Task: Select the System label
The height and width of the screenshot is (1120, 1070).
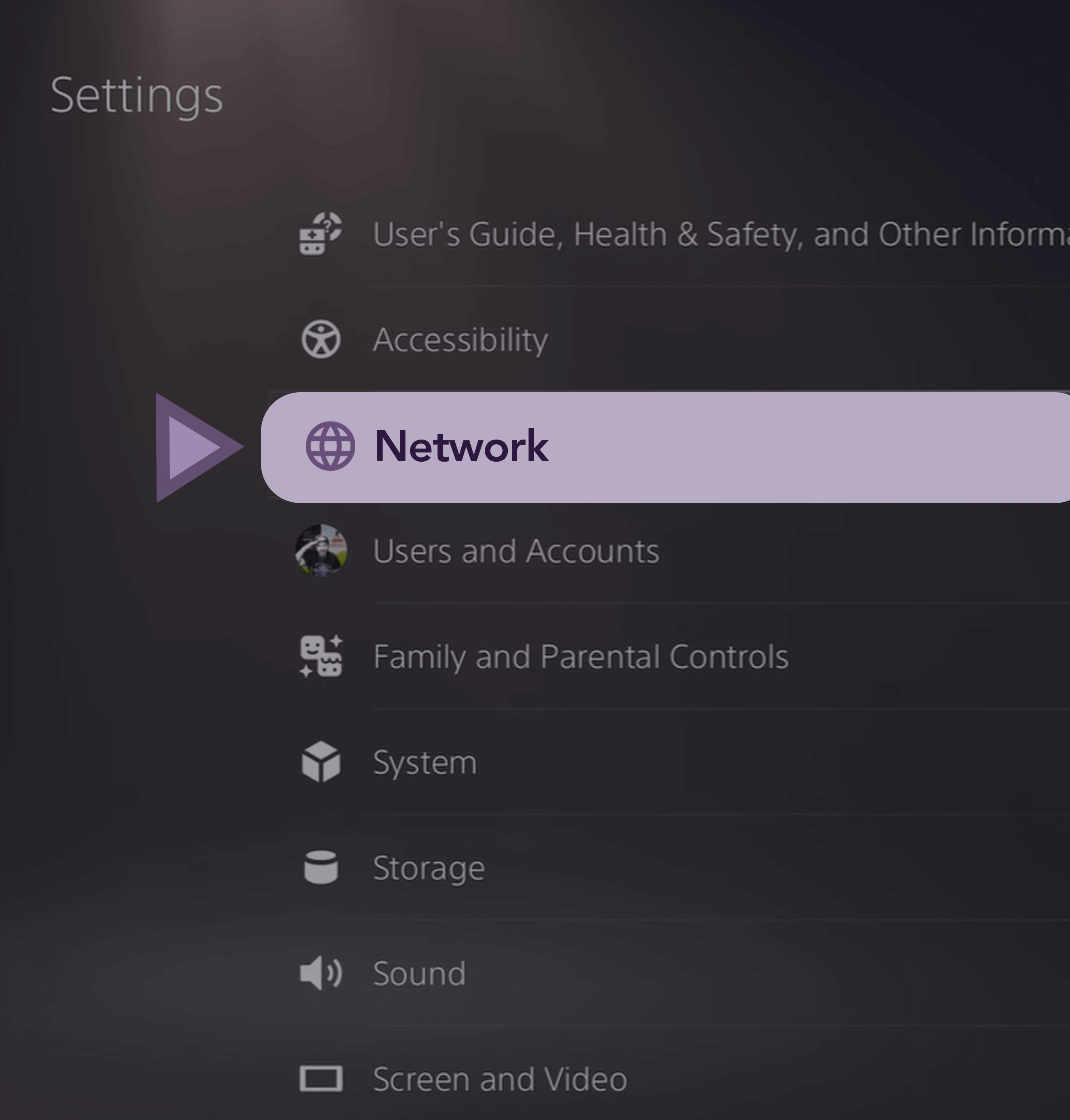Action: 425,763
